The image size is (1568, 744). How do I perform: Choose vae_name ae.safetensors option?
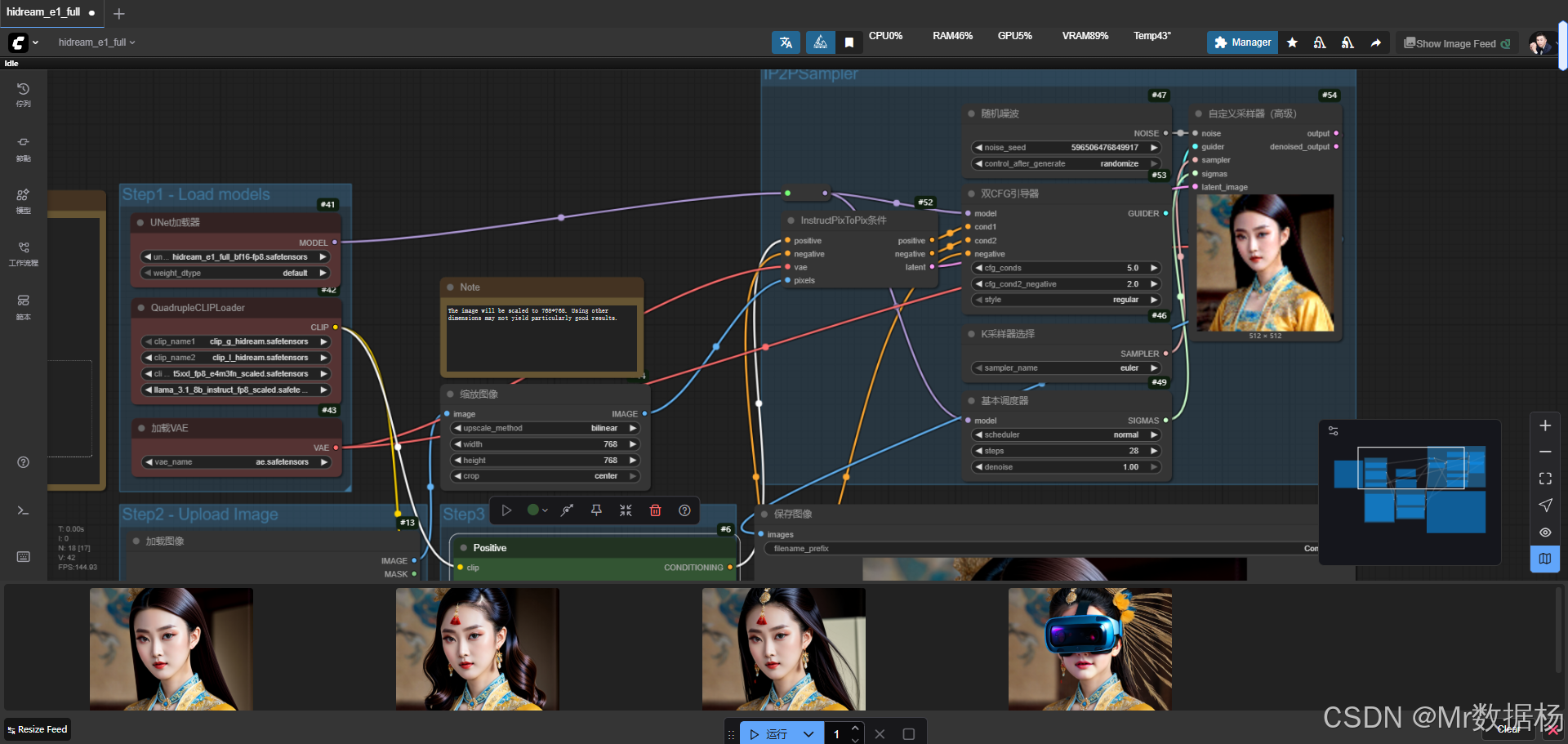235,462
